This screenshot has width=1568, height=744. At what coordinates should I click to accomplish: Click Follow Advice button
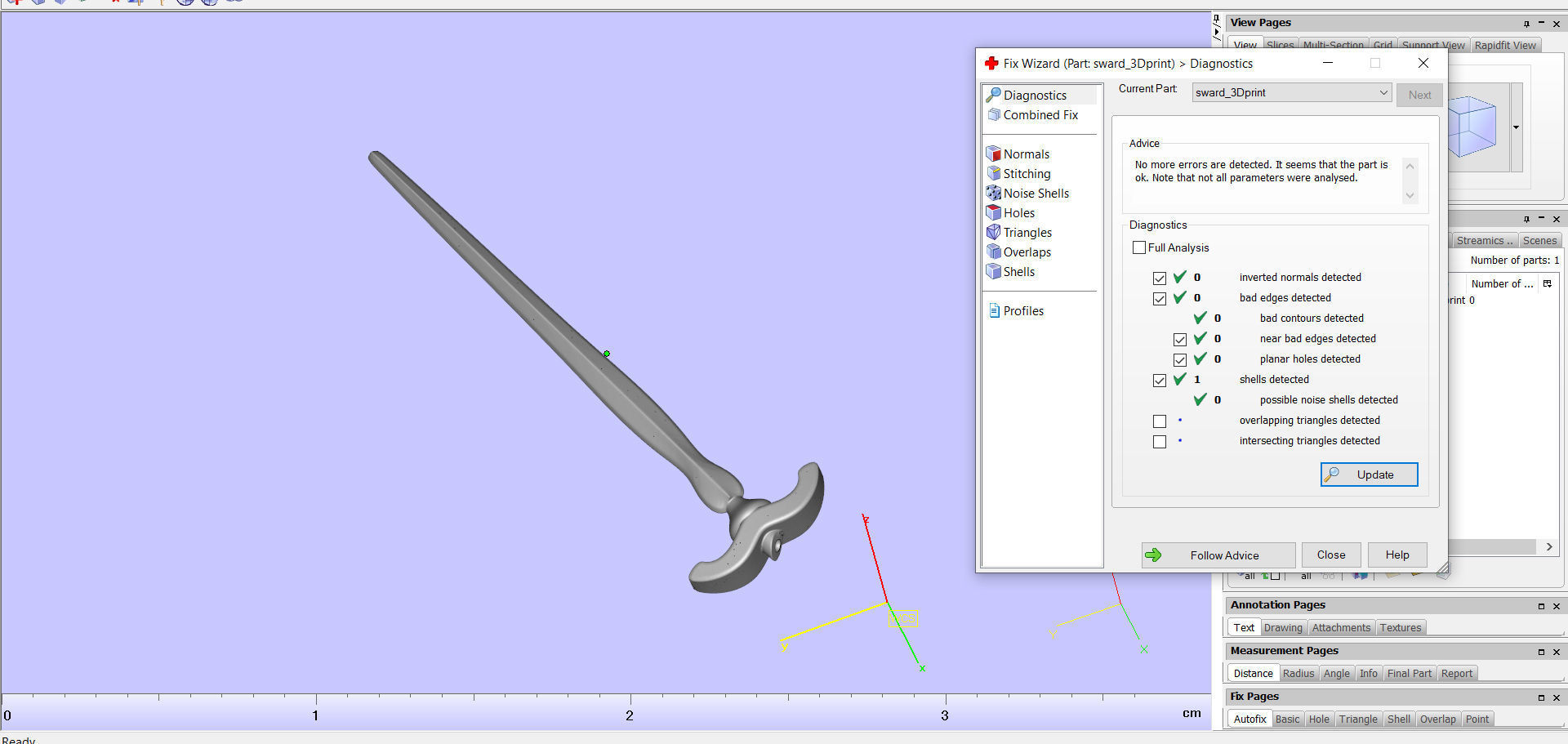[x=1218, y=555]
